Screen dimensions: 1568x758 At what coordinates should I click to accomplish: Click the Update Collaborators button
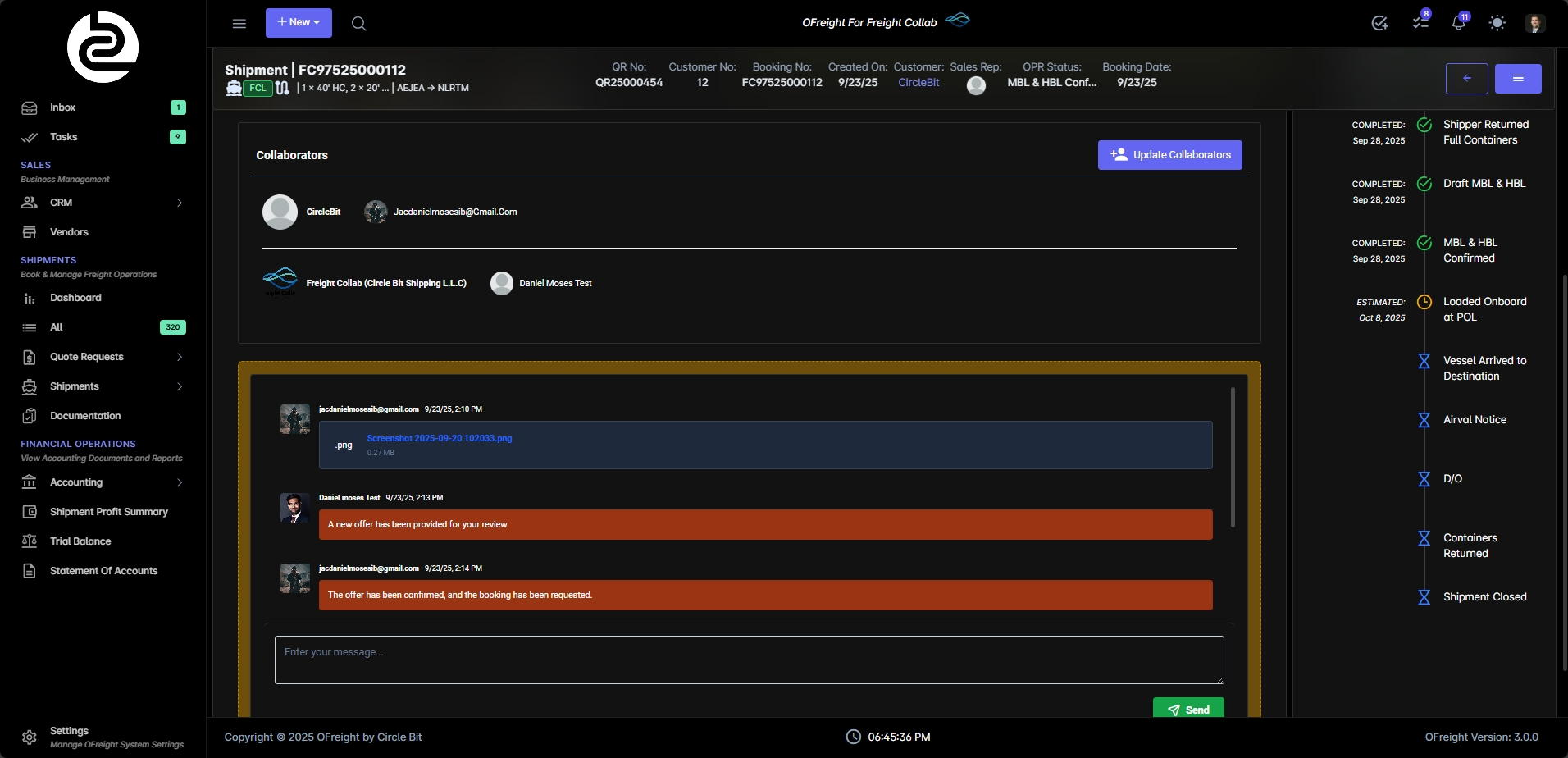[x=1169, y=155]
